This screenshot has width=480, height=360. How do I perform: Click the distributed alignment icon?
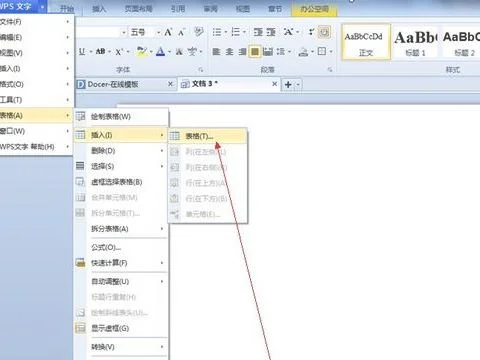[268, 52]
